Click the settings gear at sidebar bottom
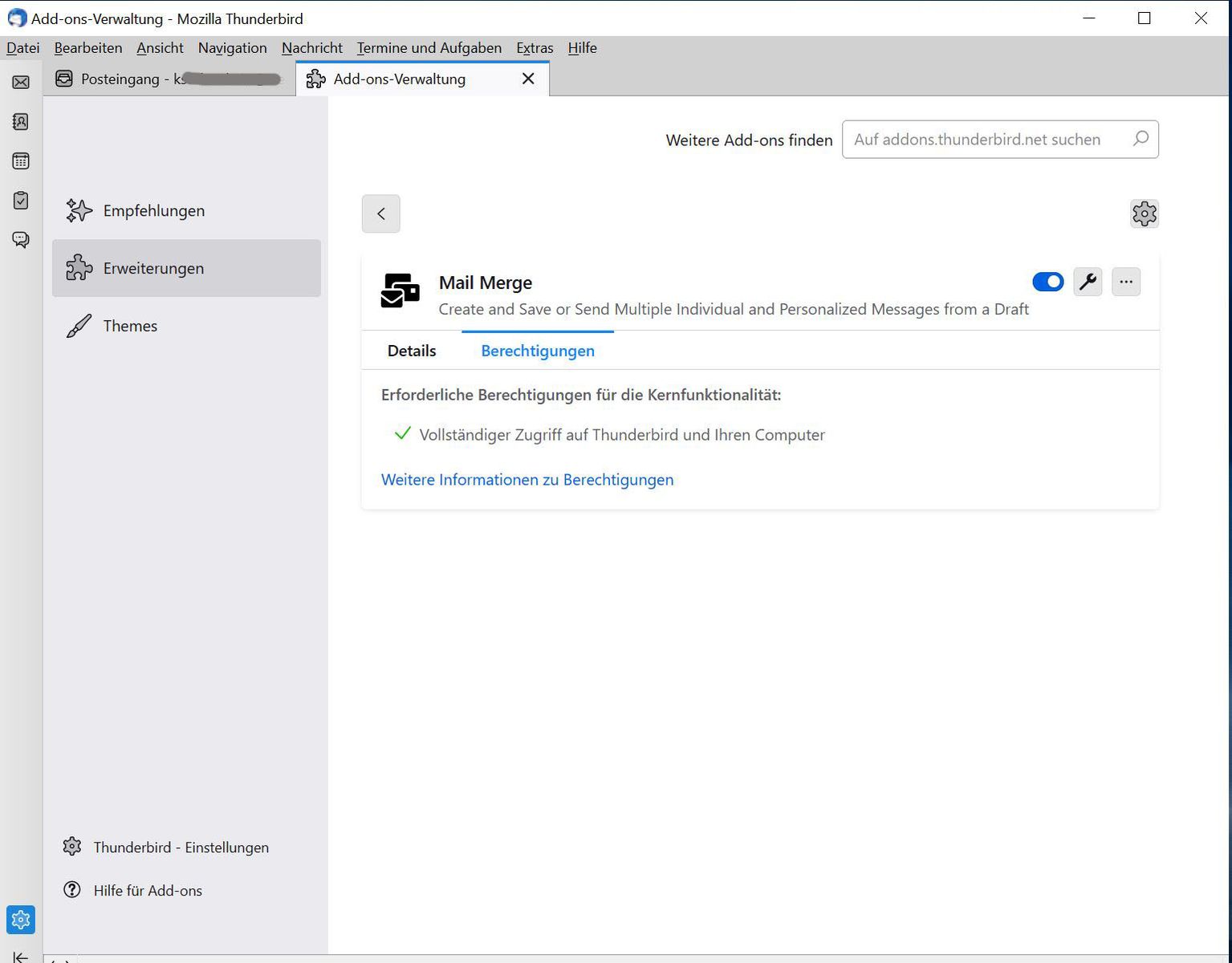1232x963 pixels. coord(21,920)
